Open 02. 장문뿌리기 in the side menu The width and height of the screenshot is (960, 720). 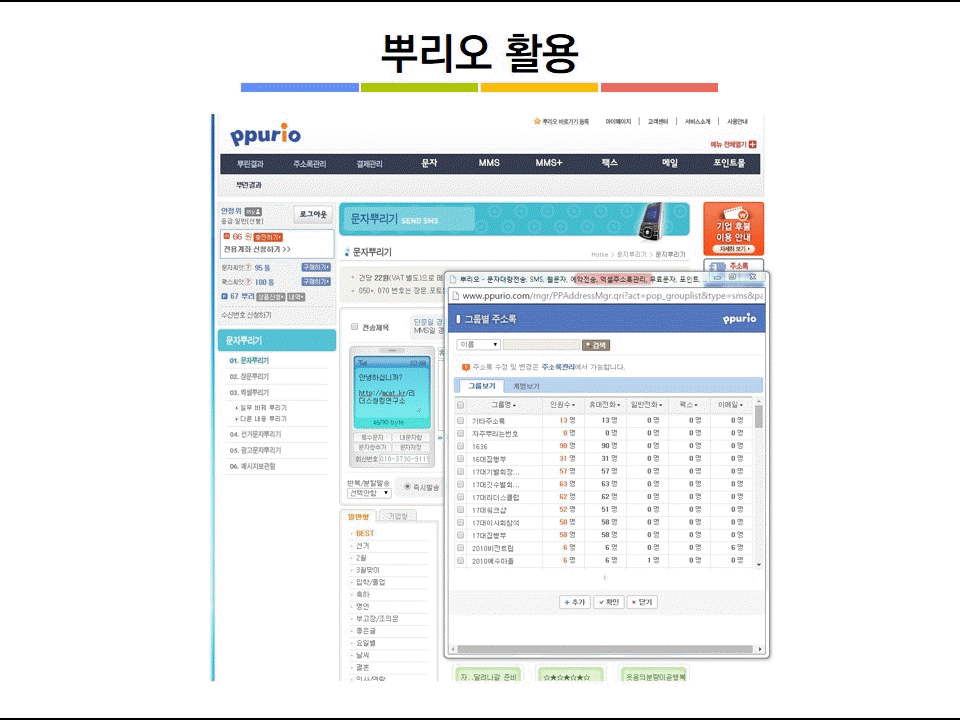pyautogui.click(x=249, y=377)
